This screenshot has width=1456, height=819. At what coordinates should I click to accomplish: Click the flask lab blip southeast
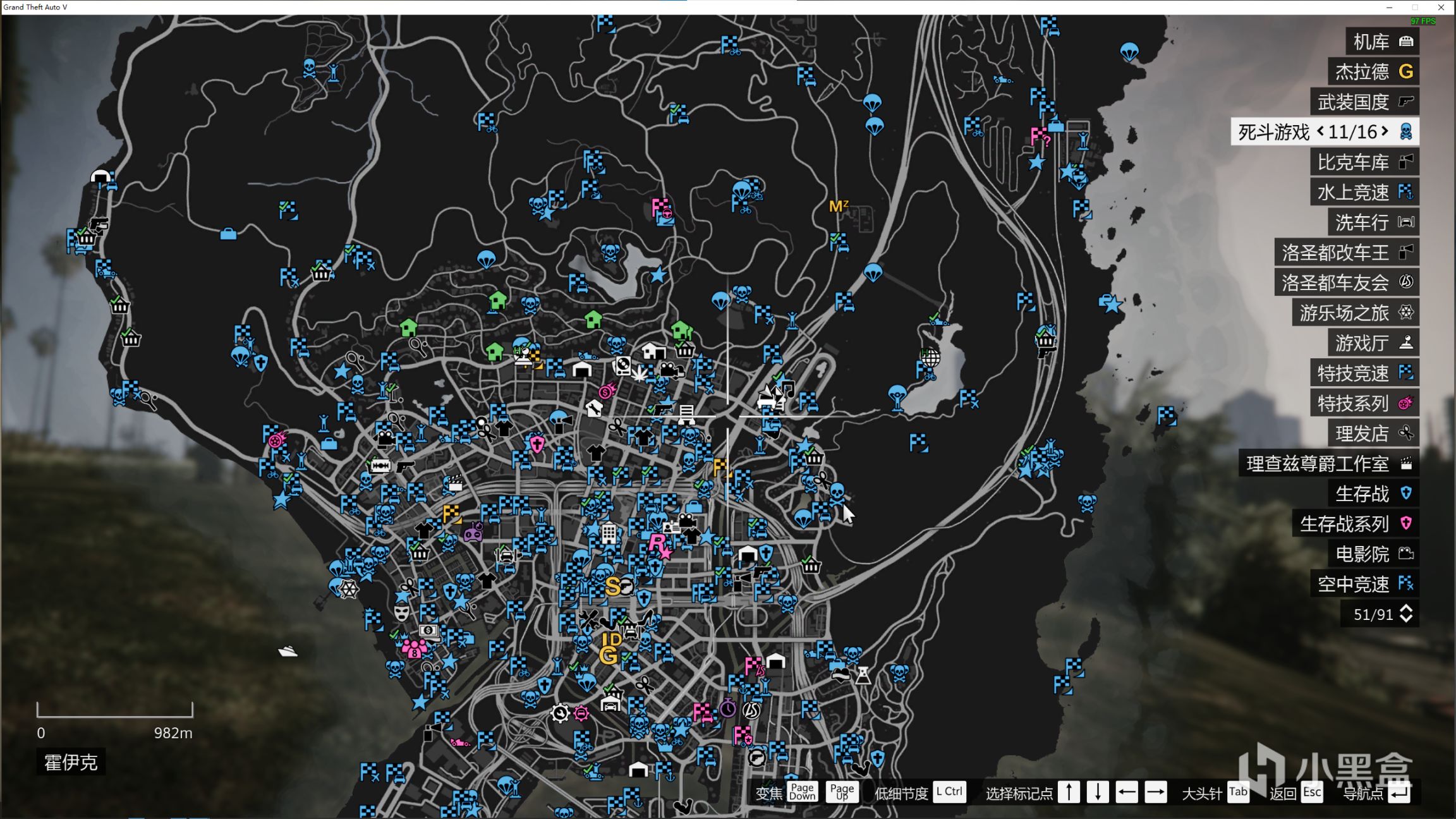click(863, 676)
